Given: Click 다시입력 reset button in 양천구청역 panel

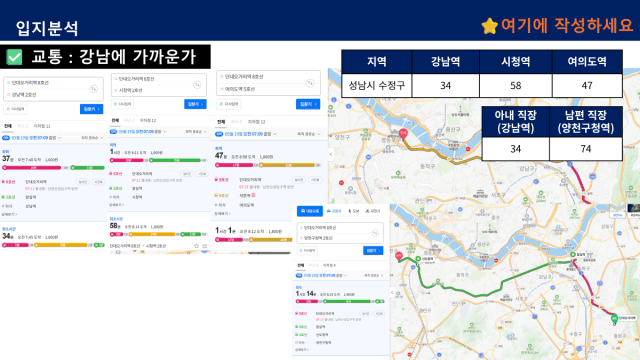Looking at the screenshot, I should tap(307, 250).
